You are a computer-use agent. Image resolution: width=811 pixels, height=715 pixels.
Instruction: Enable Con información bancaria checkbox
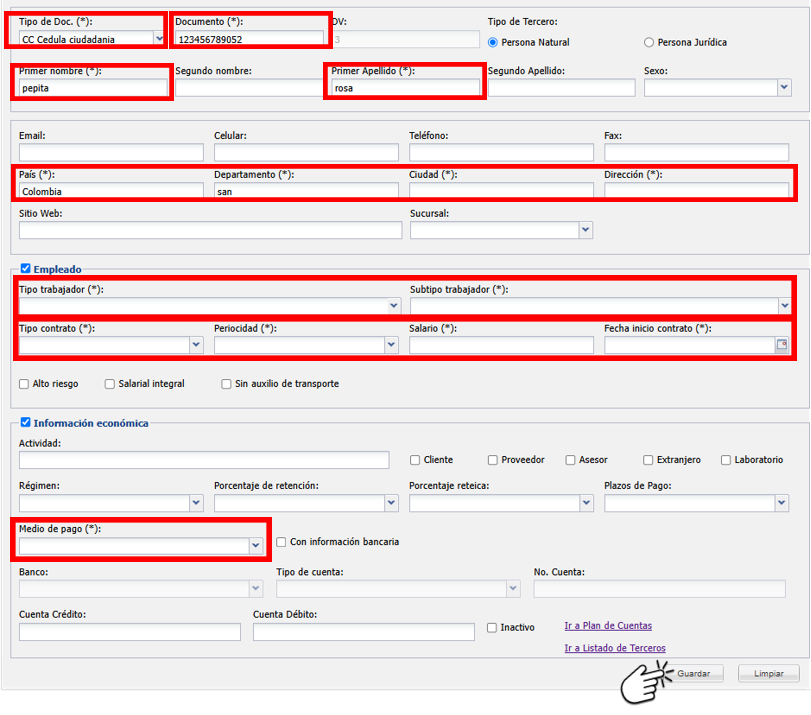pyautogui.click(x=281, y=542)
